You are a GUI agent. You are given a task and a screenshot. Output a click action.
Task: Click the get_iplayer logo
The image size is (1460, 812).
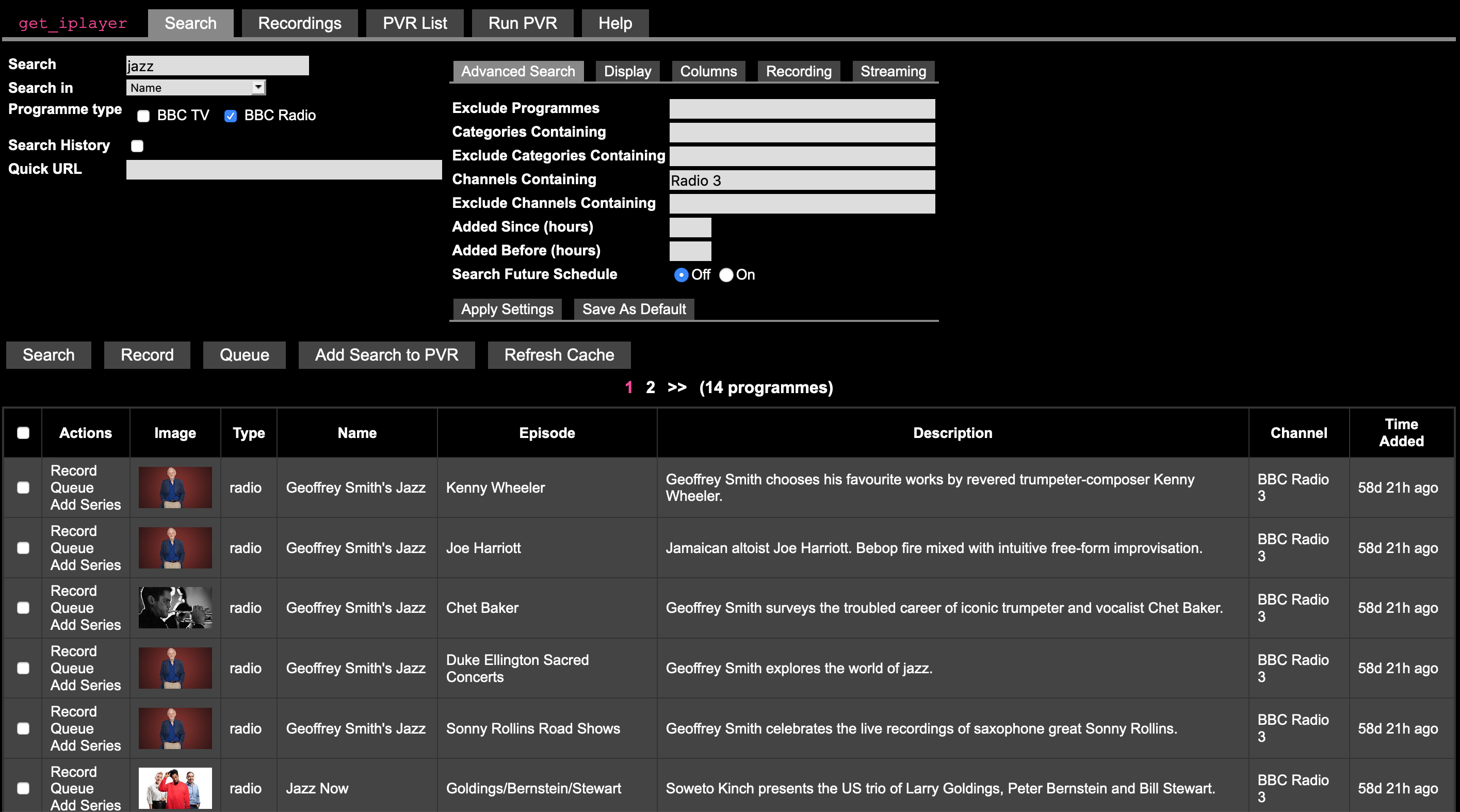click(73, 23)
